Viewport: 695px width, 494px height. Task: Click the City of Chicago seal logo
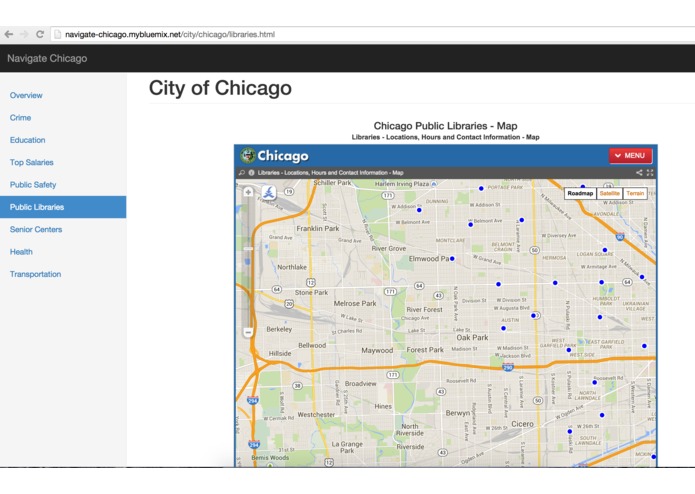tap(248, 156)
